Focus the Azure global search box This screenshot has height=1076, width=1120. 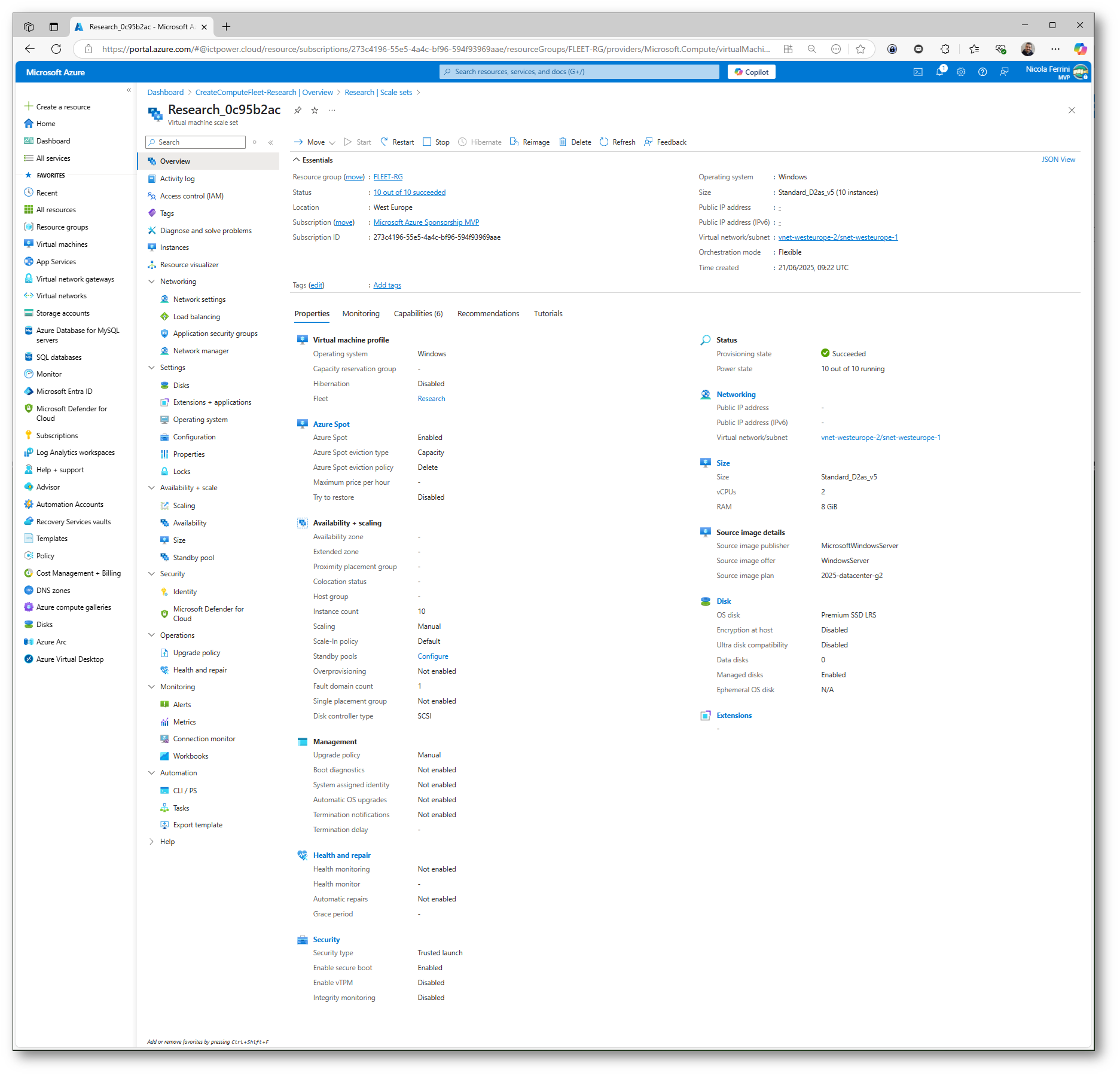579,72
